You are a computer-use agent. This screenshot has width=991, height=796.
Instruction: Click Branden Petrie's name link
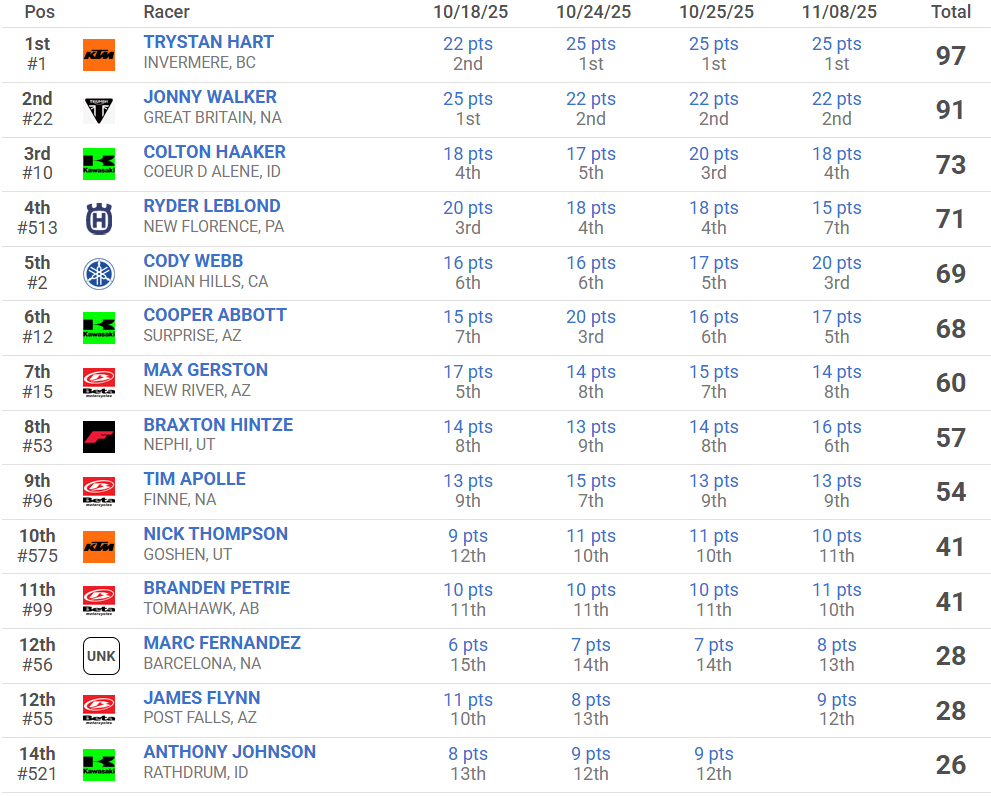coord(216,588)
